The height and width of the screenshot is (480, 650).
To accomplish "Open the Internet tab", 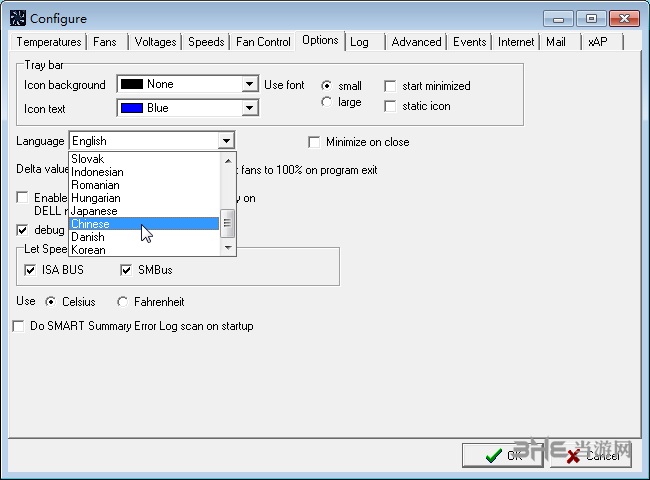I will 516,42.
